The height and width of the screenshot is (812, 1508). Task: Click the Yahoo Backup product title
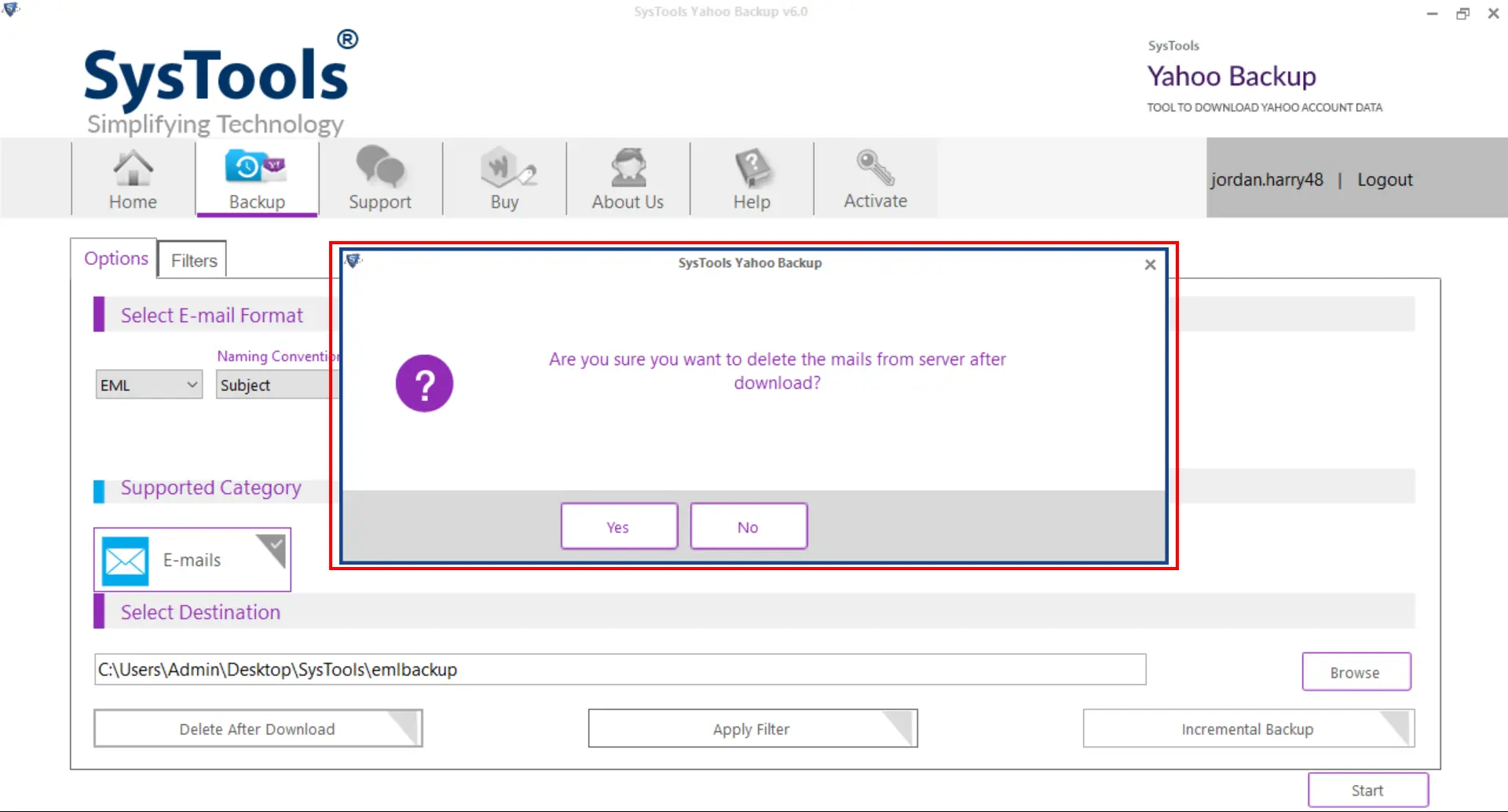click(1232, 76)
